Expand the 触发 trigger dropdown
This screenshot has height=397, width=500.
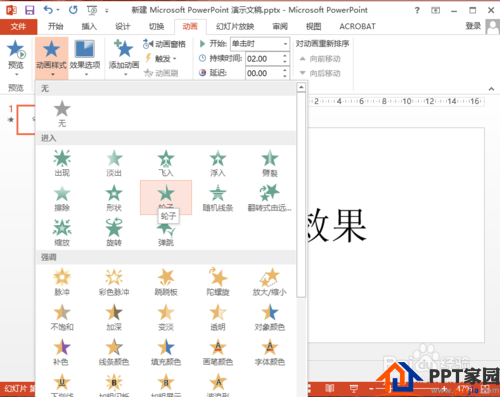click(161, 59)
